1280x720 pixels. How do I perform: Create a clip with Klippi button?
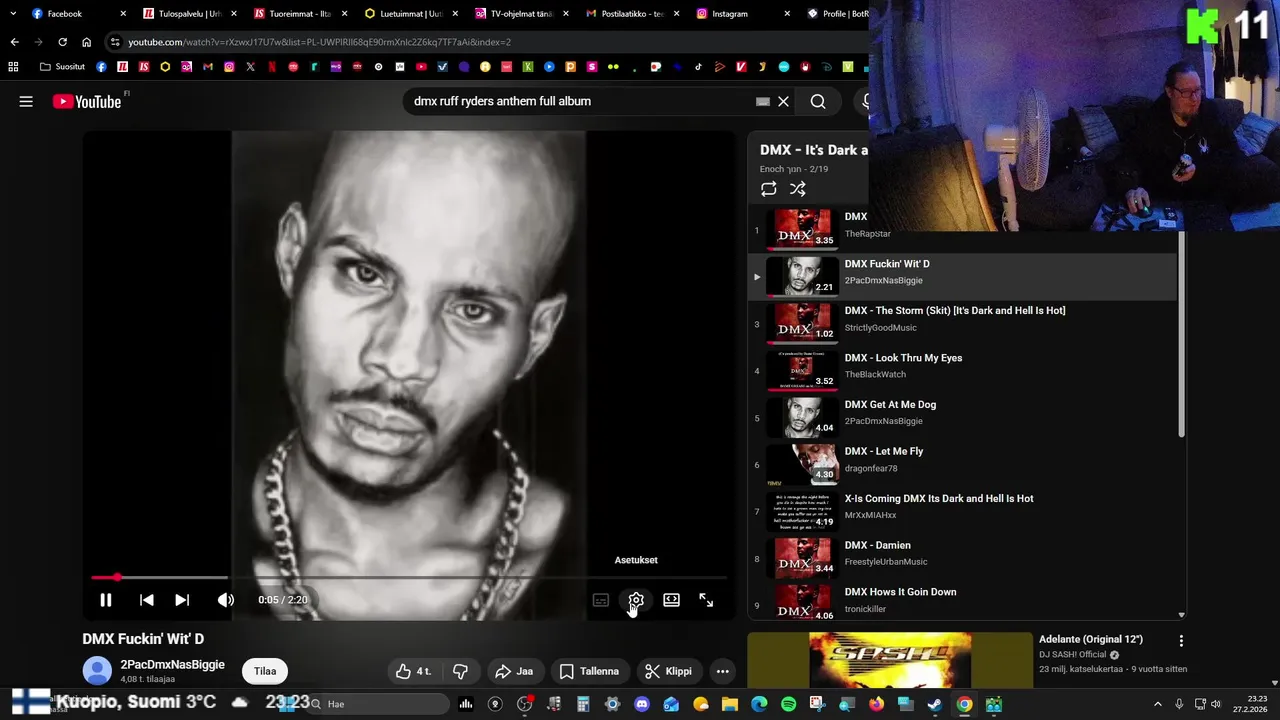pos(668,671)
